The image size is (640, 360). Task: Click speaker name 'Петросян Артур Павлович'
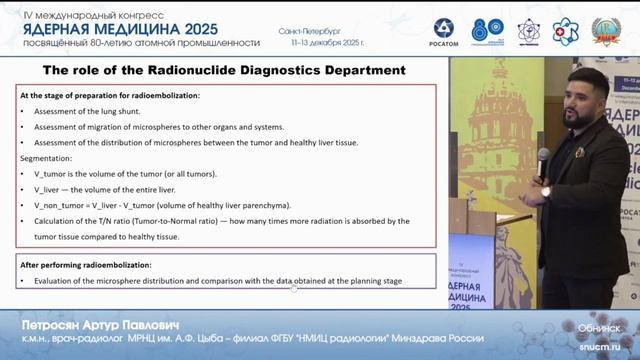tap(100, 325)
